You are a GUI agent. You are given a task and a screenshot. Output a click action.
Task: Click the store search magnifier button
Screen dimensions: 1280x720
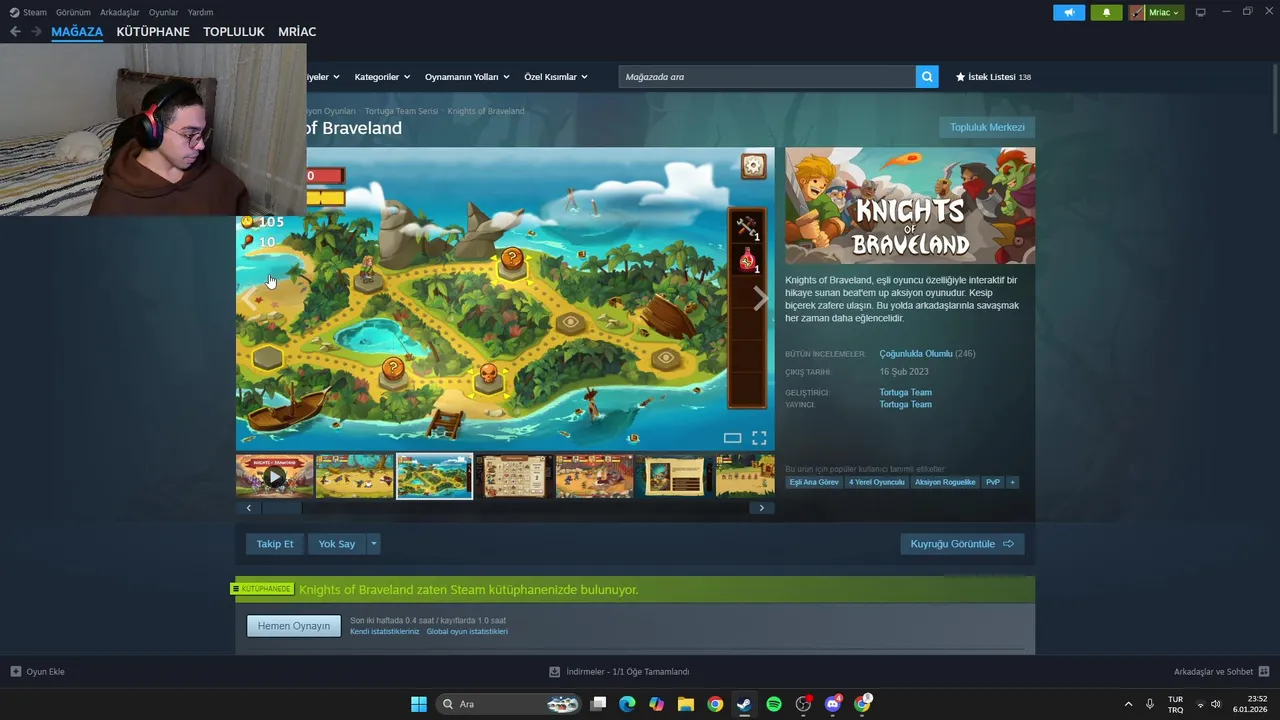[927, 77]
